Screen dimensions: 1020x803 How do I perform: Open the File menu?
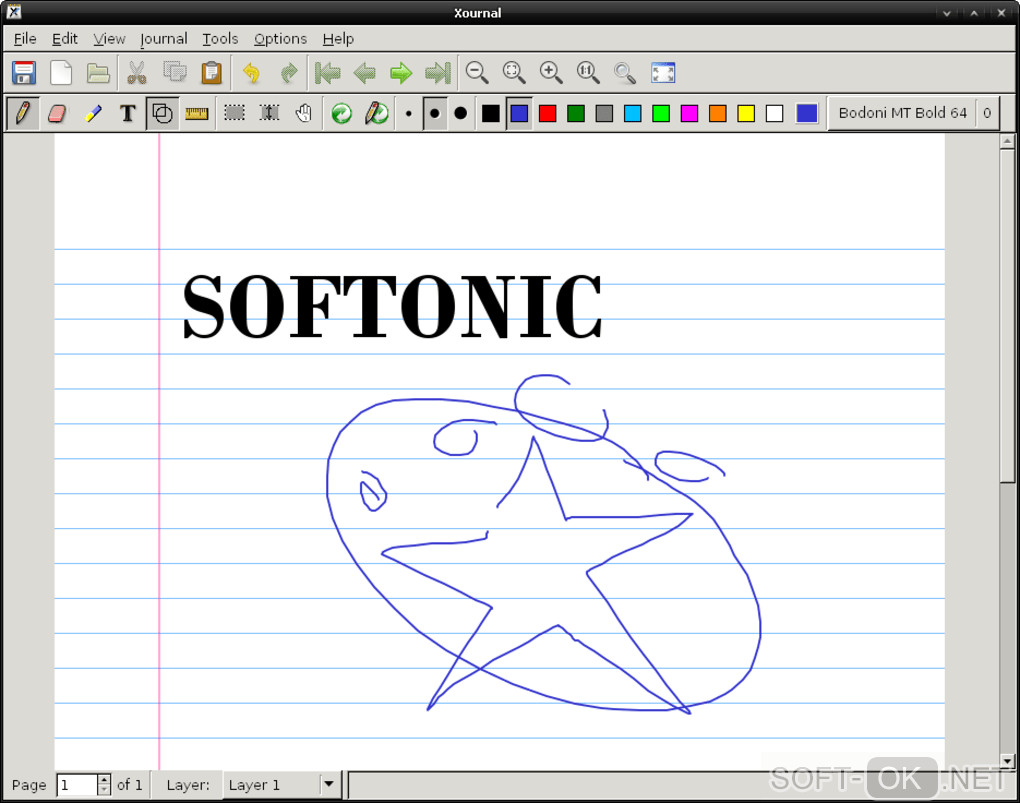point(25,39)
